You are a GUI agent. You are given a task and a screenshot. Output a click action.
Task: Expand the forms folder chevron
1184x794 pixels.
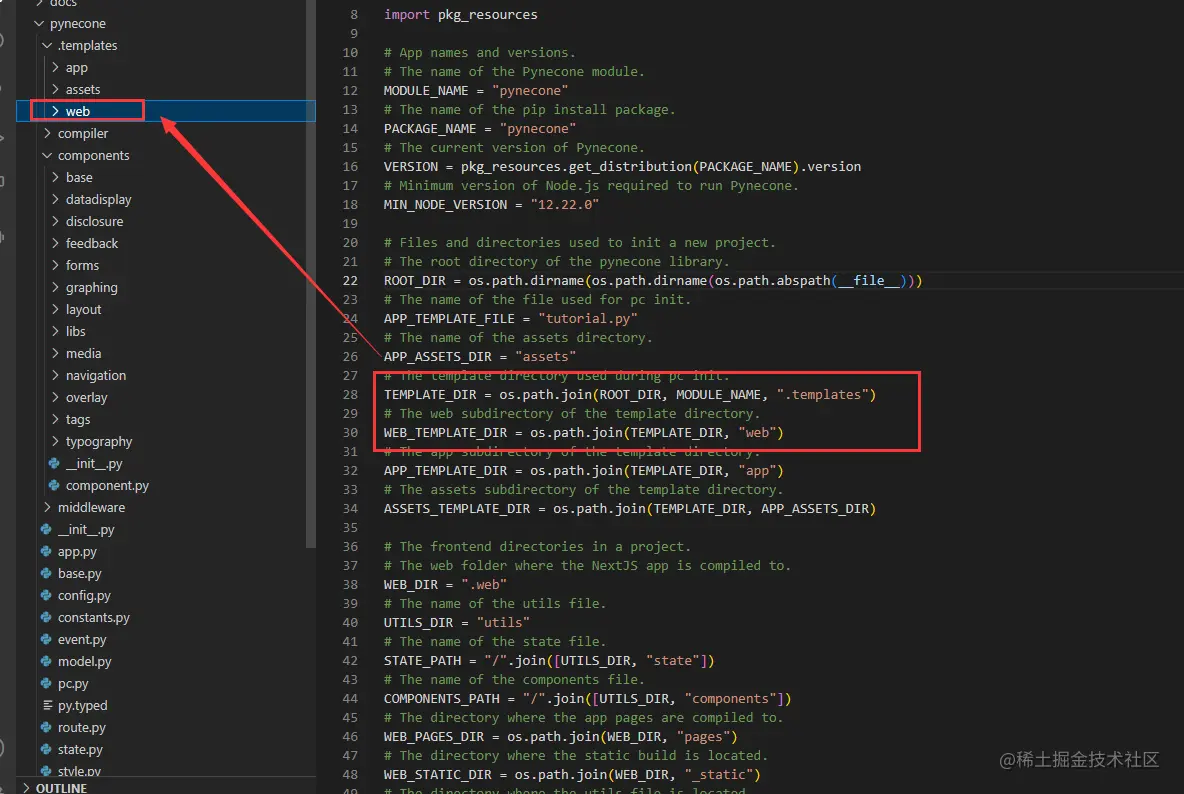click(55, 265)
